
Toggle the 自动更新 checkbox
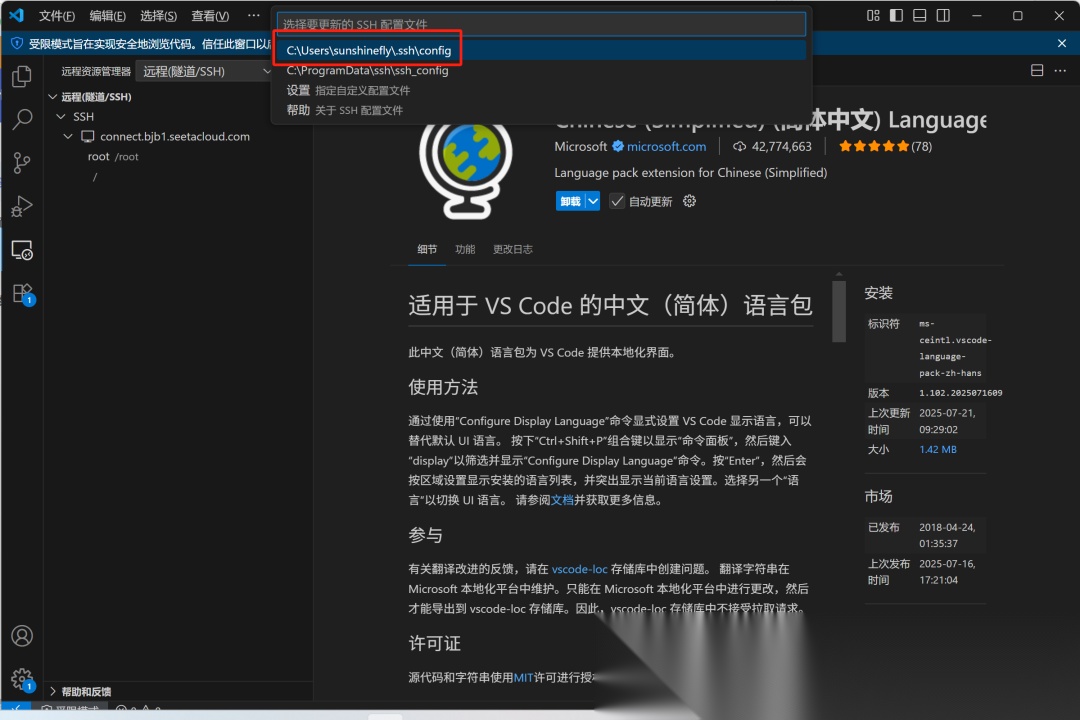tap(616, 201)
